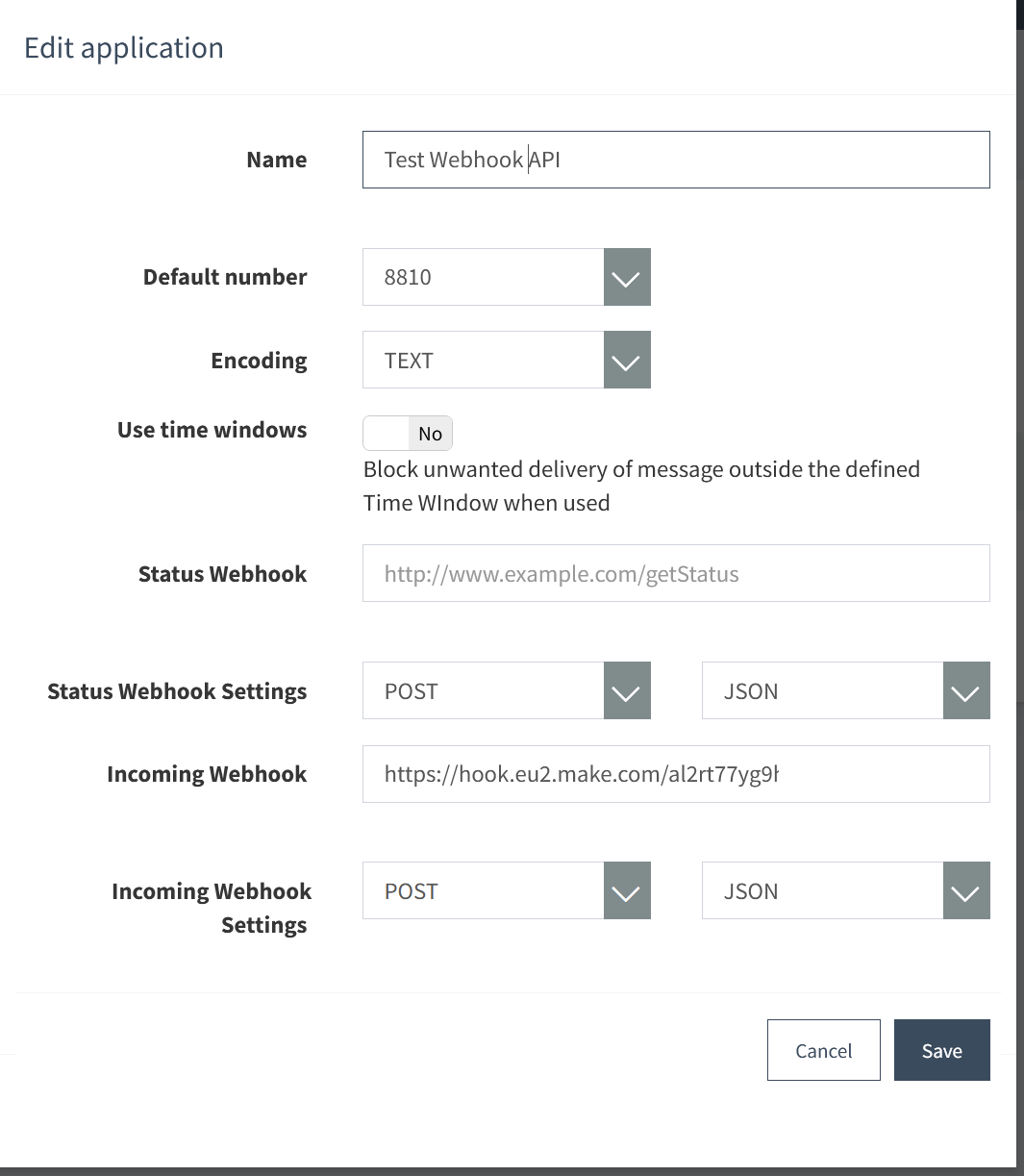The height and width of the screenshot is (1176, 1024).
Task: Open Incoming Webhook Settings POST method dropdown
Action: [x=507, y=890]
